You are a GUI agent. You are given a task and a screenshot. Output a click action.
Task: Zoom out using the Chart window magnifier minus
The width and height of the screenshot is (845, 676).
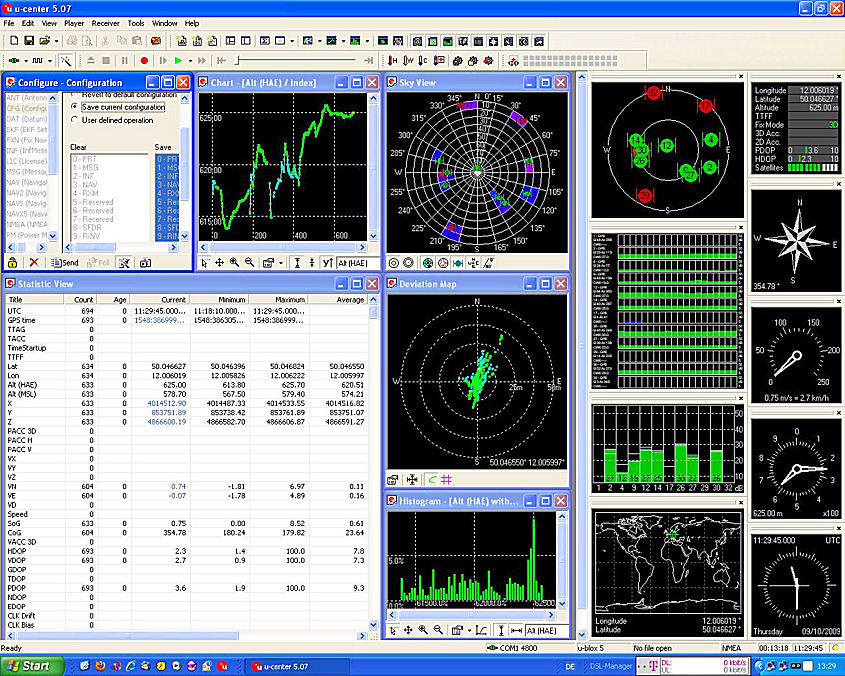pos(250,263)
